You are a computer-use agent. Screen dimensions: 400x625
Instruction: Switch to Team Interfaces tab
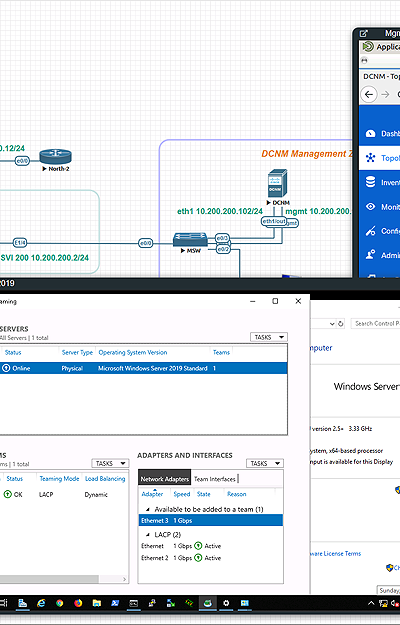tap(215, 479)
